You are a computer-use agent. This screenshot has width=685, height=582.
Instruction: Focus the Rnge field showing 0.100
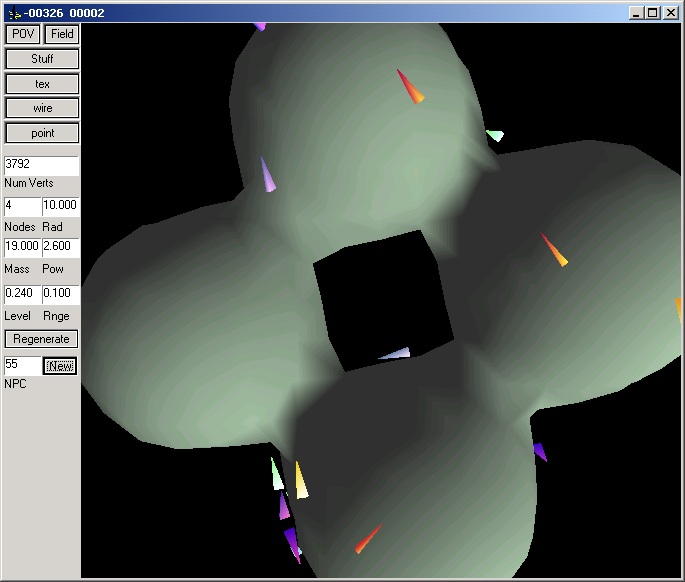pyautogui.click(x=60, y=294)
